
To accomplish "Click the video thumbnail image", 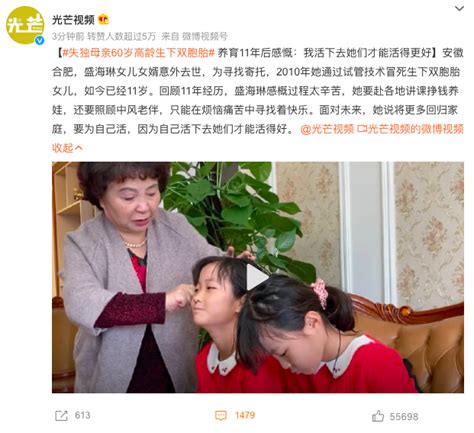I will (x=258, y=277).
